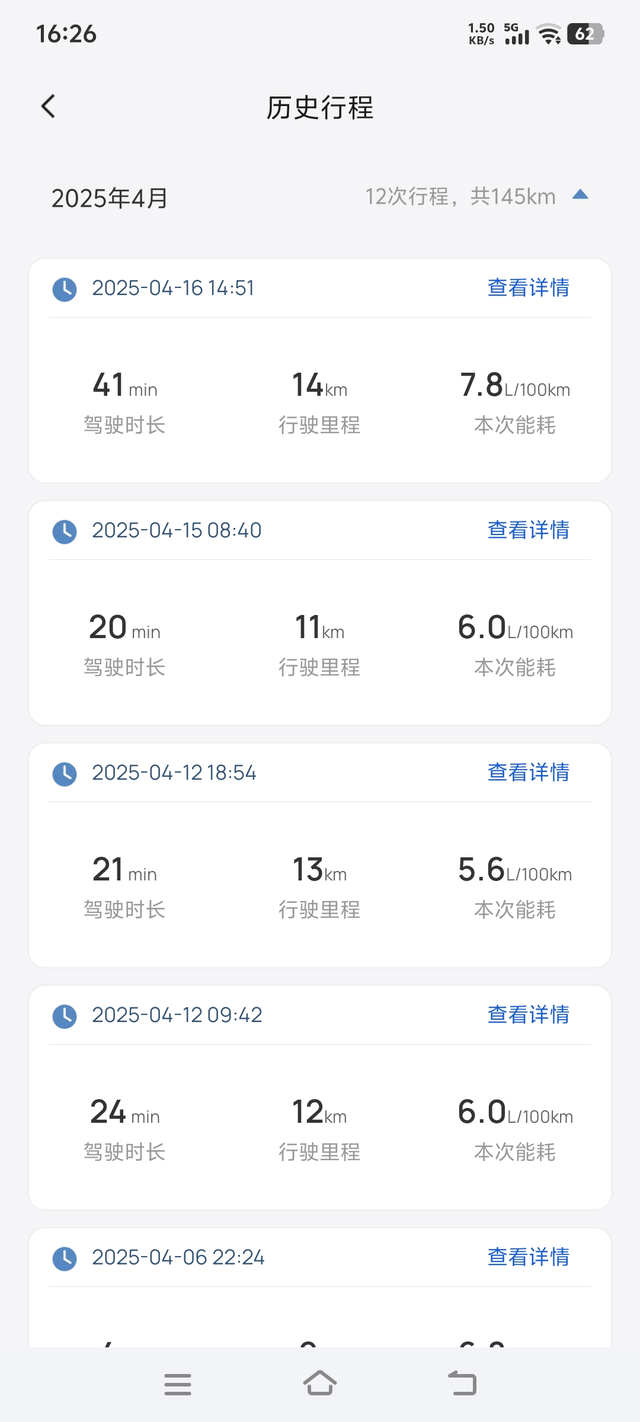The height and width of the screenshot is (1422, 640).
Task: Click the clock icon on the 2025-04-06 trip
Action: [64, 1258]
